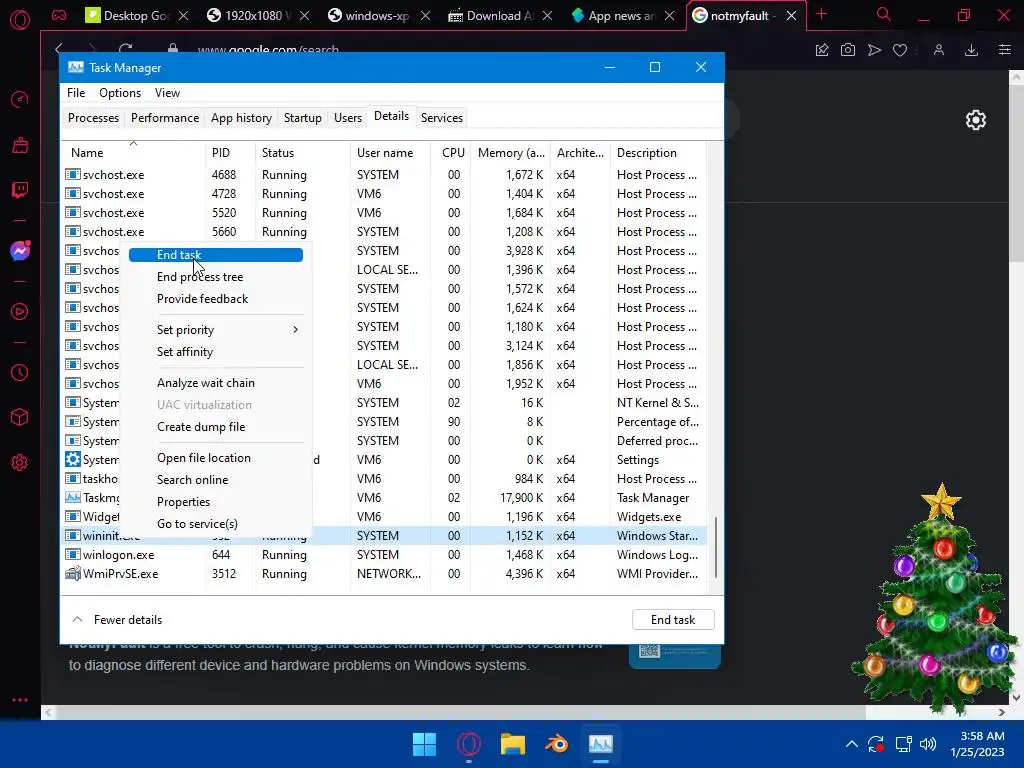Select Create dump file

201,427
